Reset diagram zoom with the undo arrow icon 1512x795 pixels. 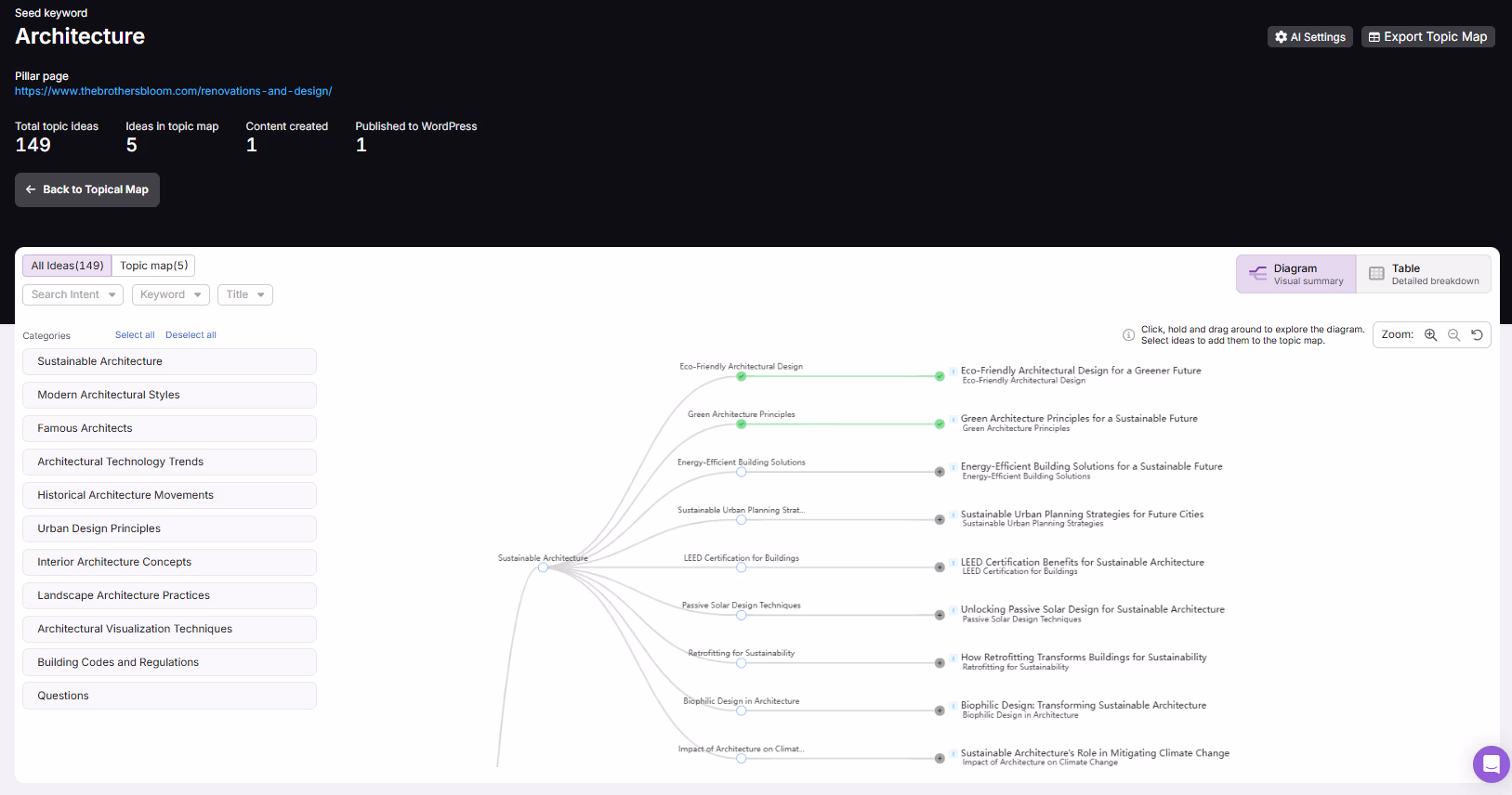(1477, 335)
